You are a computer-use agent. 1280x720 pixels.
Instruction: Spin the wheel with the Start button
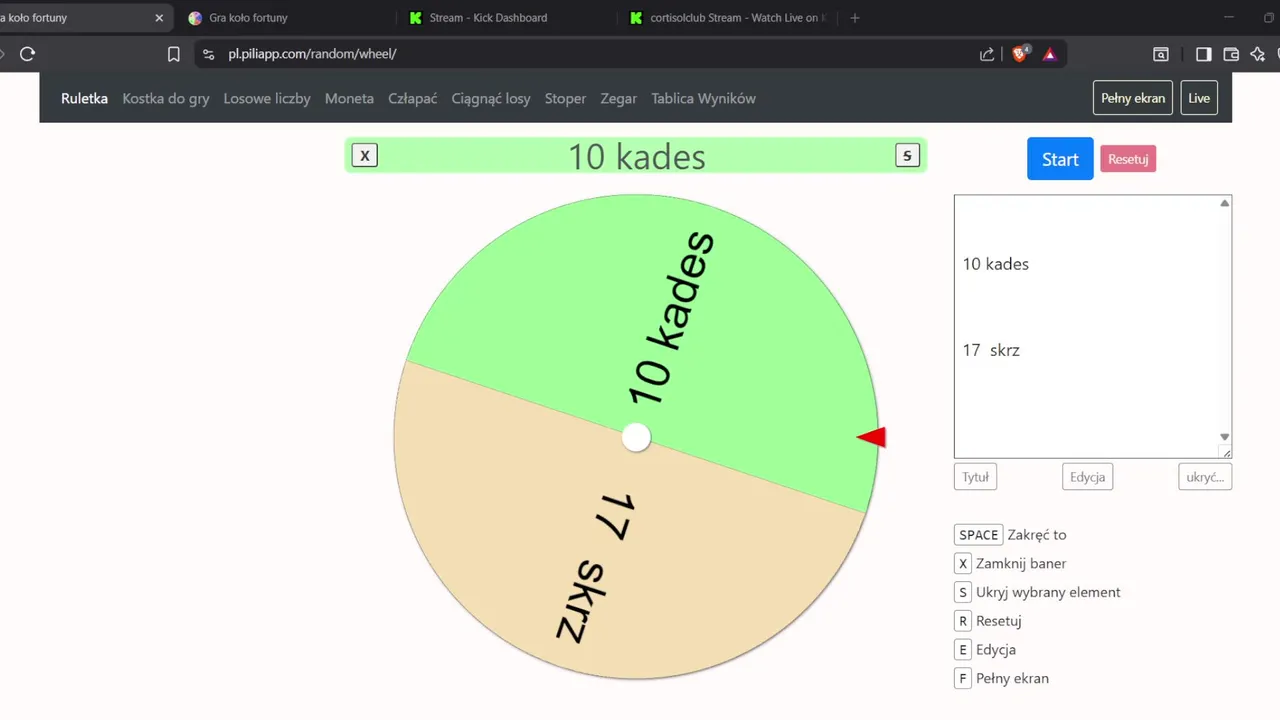pyautogui.click(x=1060, y=159)
